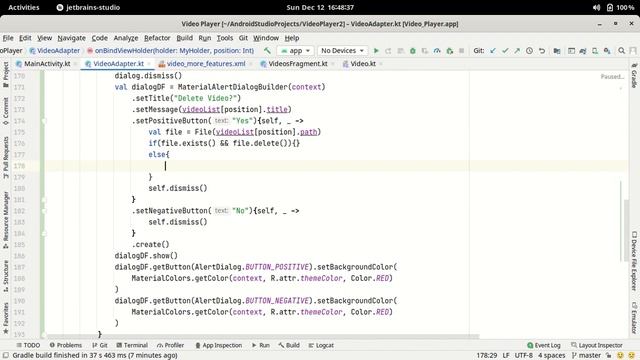Viewport: 640px width, 360px height.
Task: Open the Profiler tool window
Action: 171,345
